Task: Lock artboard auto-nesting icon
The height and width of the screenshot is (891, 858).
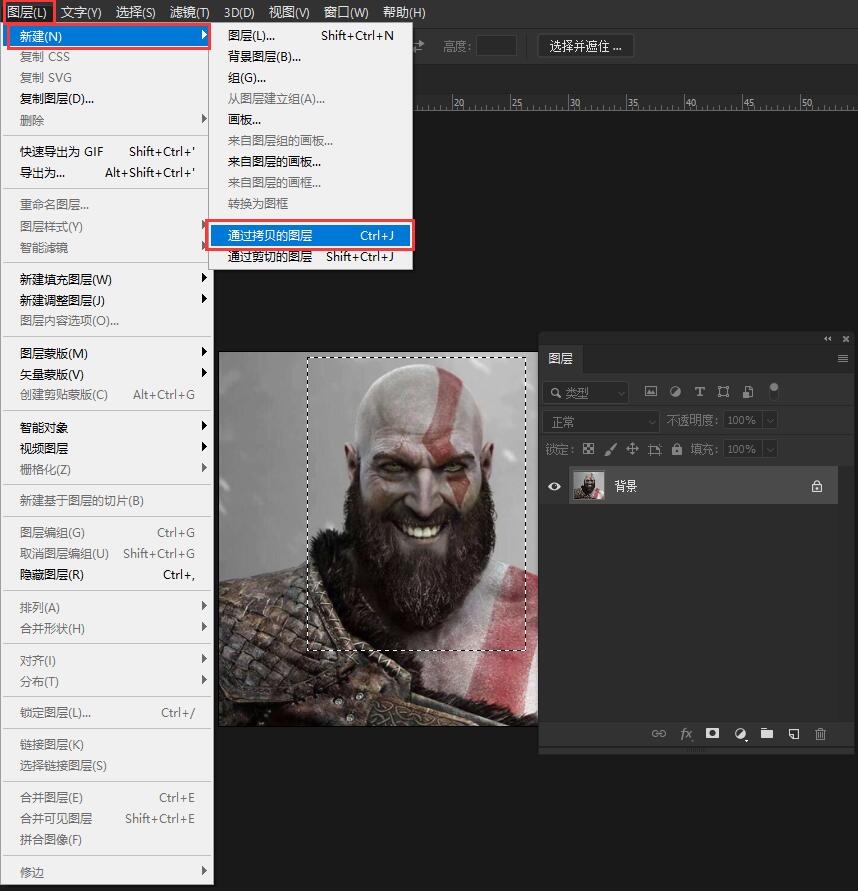Action: click(655, 449)
